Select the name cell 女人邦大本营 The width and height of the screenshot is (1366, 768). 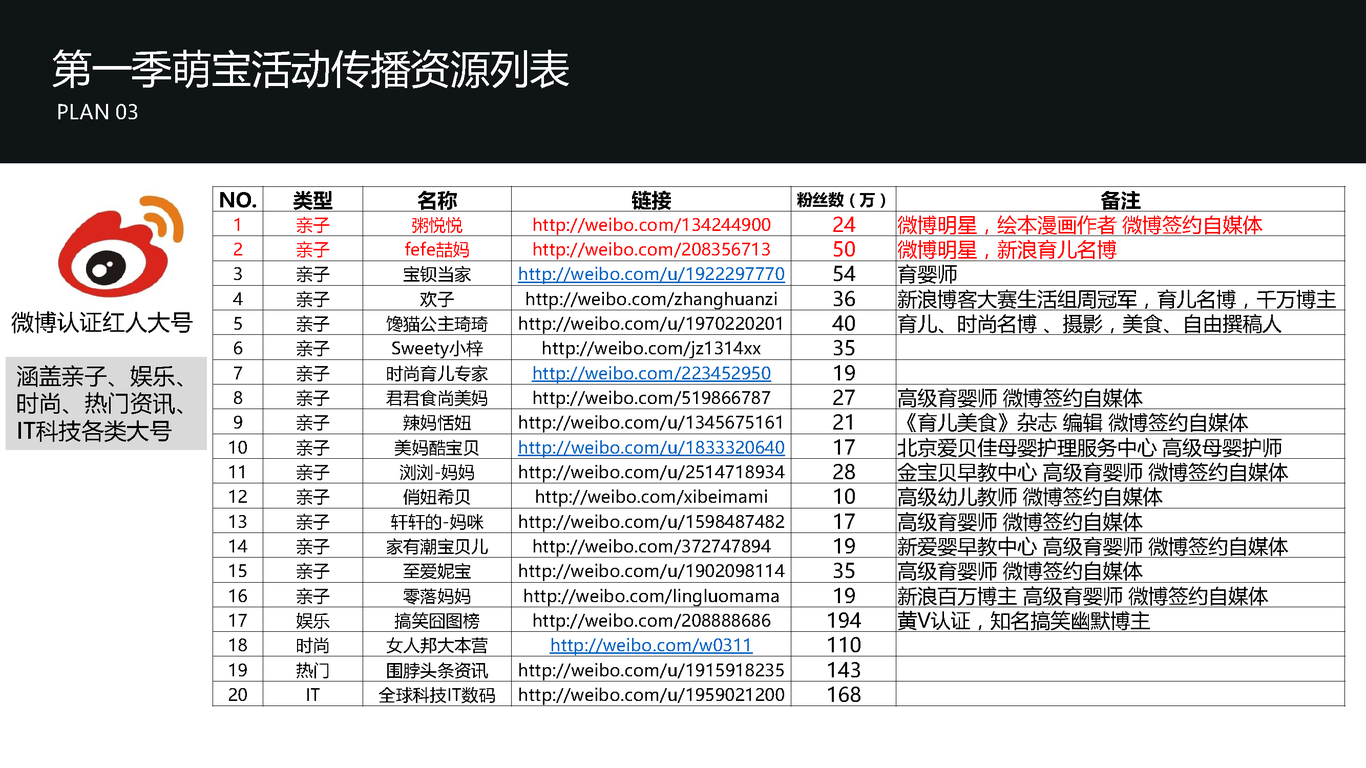pos(437,645)
